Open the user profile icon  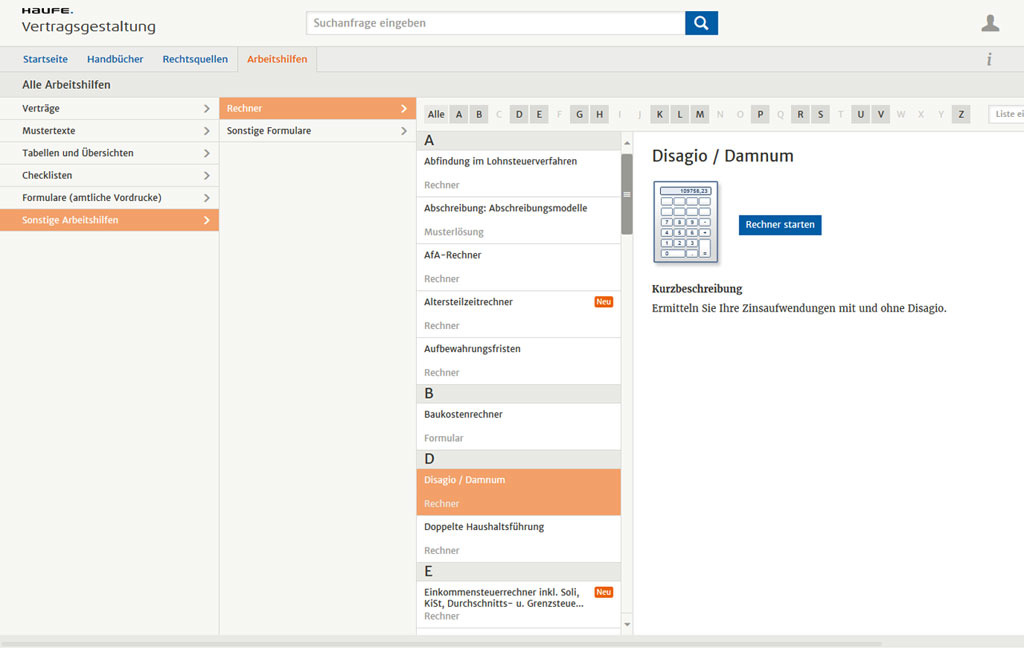(990, 23)
